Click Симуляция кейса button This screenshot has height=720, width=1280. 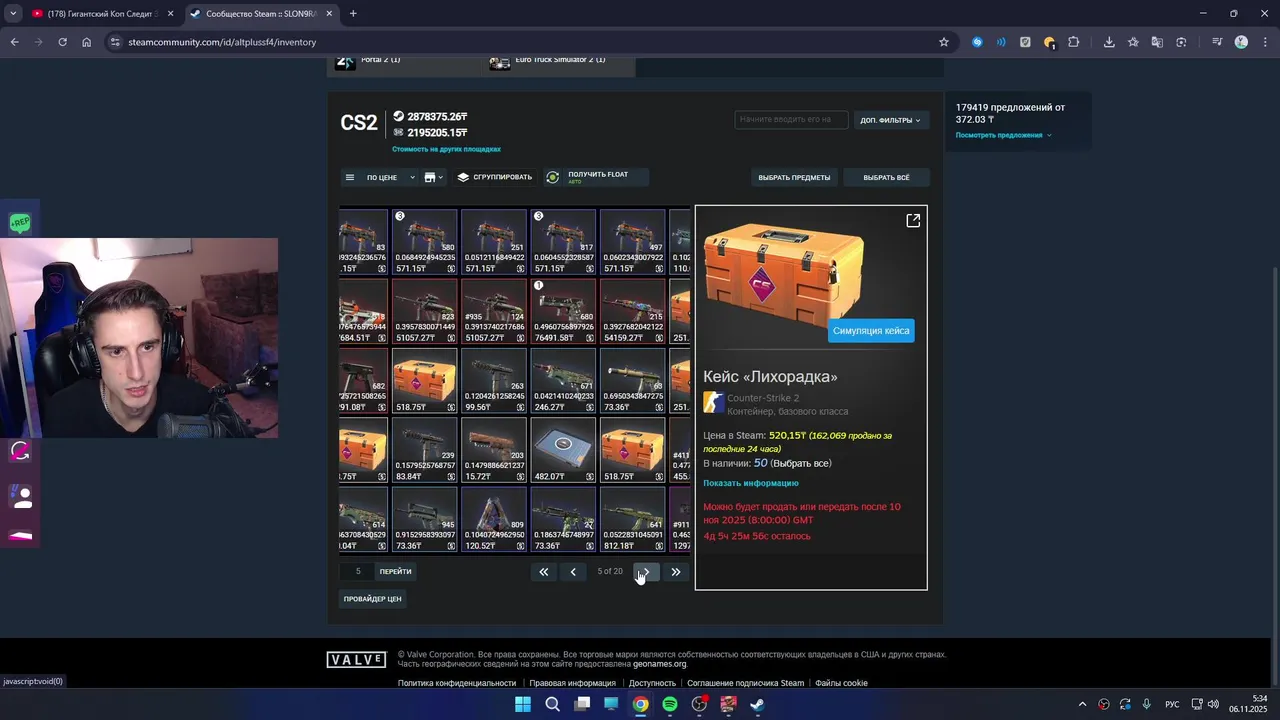[x=871, y=331]
